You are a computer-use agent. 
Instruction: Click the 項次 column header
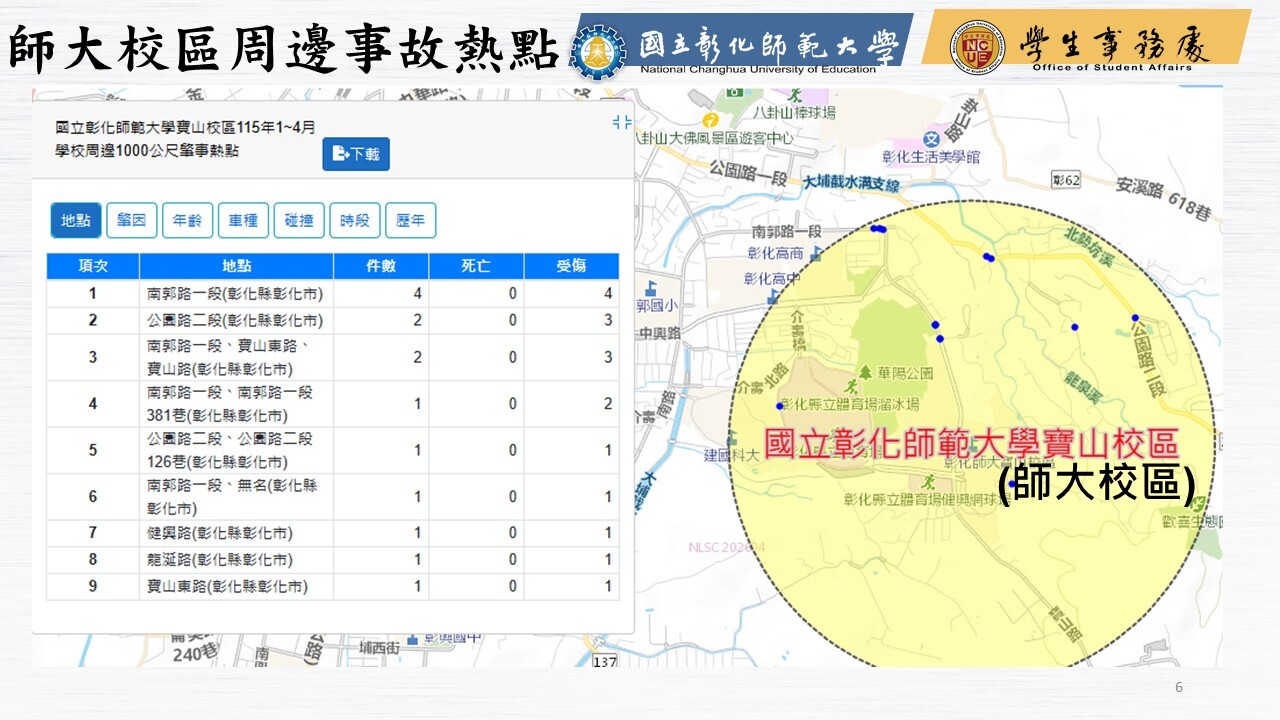(x=93, y=266)
